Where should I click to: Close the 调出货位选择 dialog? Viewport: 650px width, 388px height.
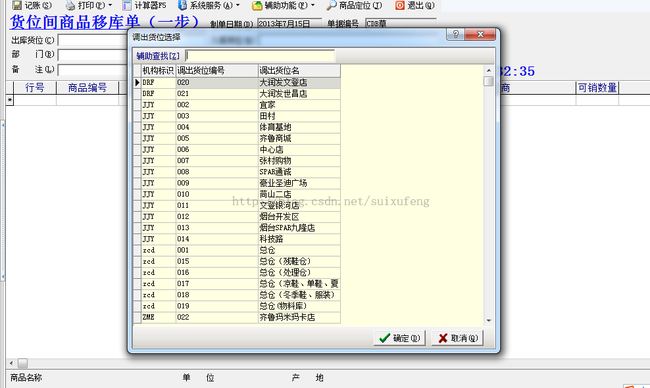(x=480, y=34)
